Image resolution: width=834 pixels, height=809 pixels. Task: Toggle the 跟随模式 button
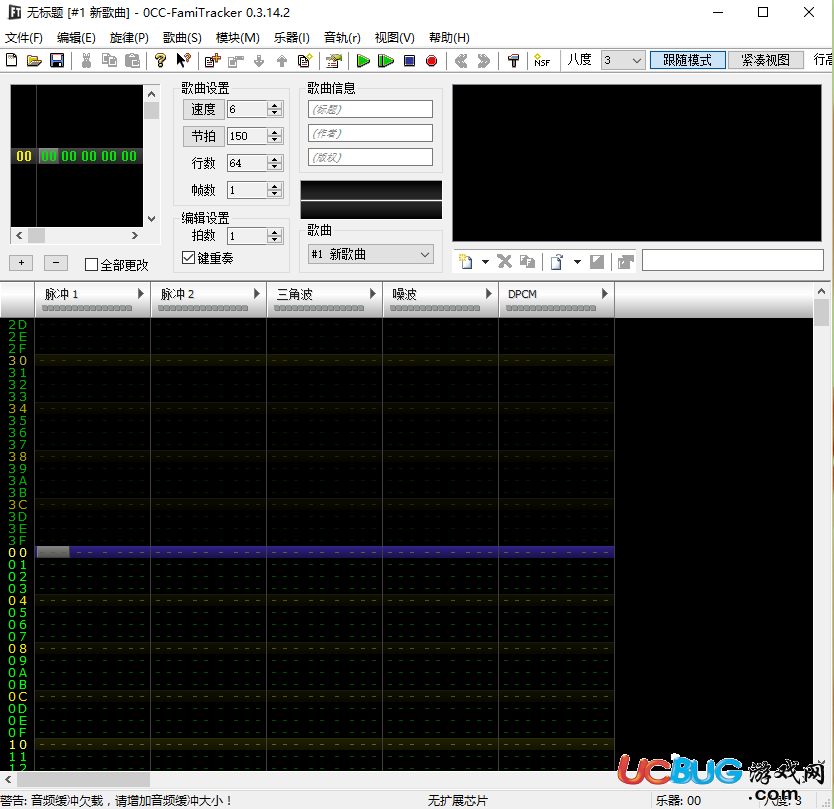pos(688,60)
